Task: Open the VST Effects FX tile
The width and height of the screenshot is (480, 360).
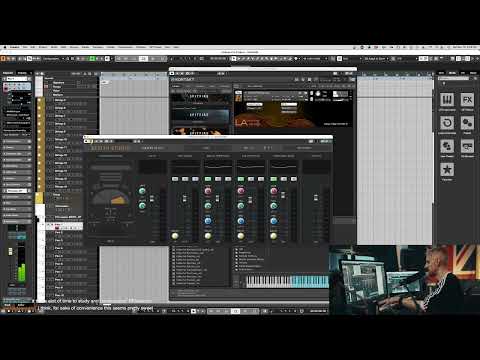Action: pyautogui.click(x=467, y=100)
